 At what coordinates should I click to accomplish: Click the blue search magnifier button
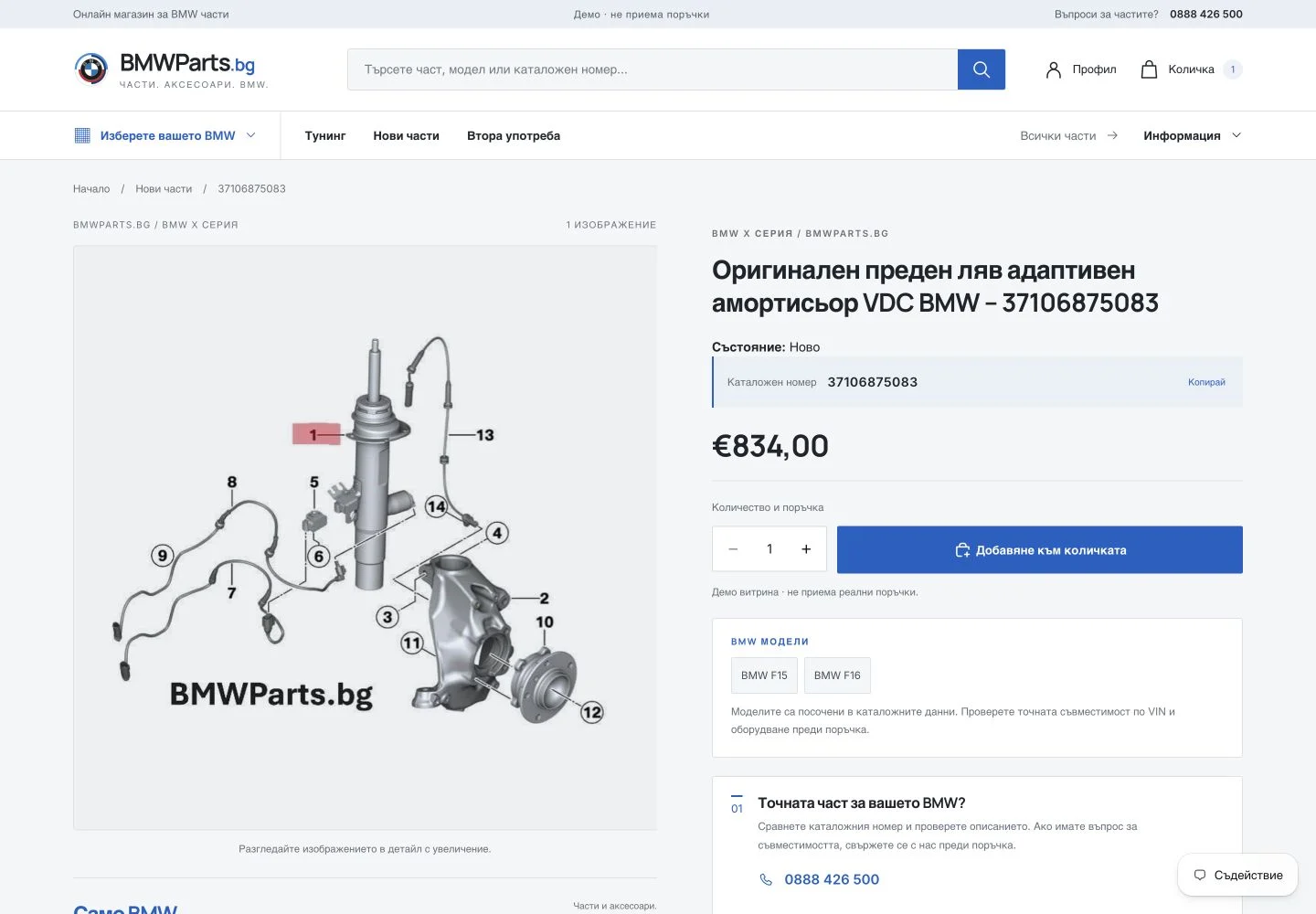982,69
